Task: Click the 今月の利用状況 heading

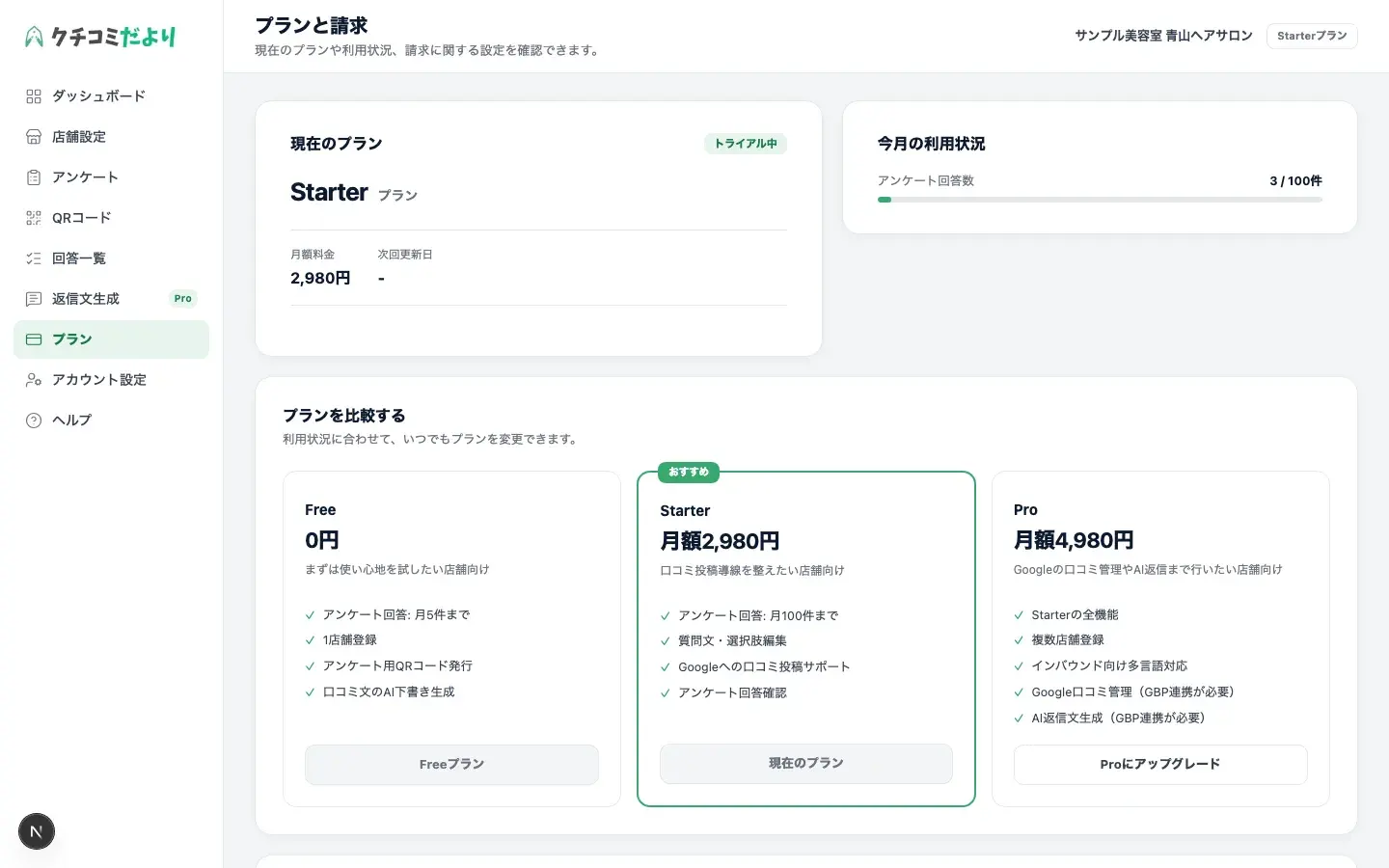Action: click(931, 144)
